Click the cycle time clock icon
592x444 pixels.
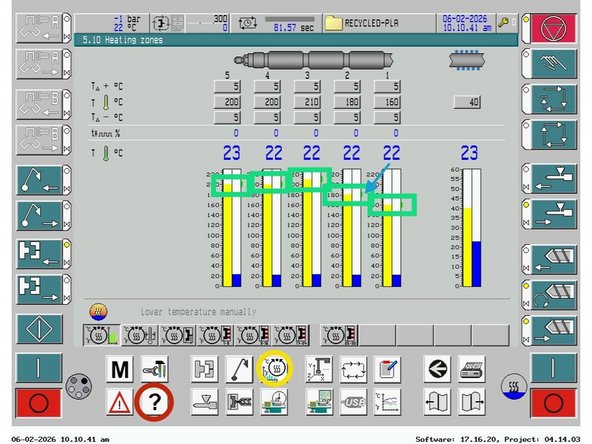pyautogui.click(x=248, y=23)
